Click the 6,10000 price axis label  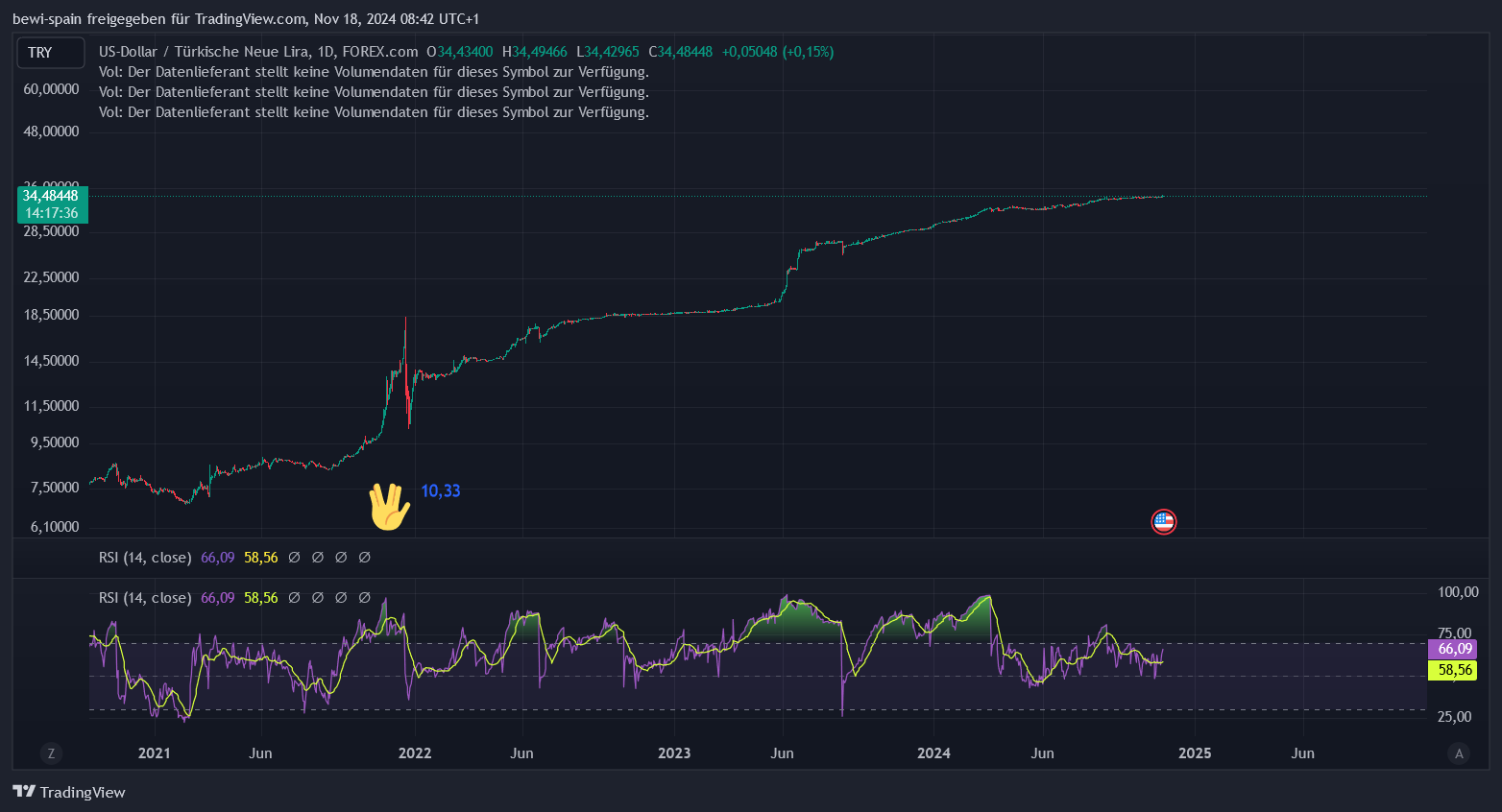pos(55,527)
